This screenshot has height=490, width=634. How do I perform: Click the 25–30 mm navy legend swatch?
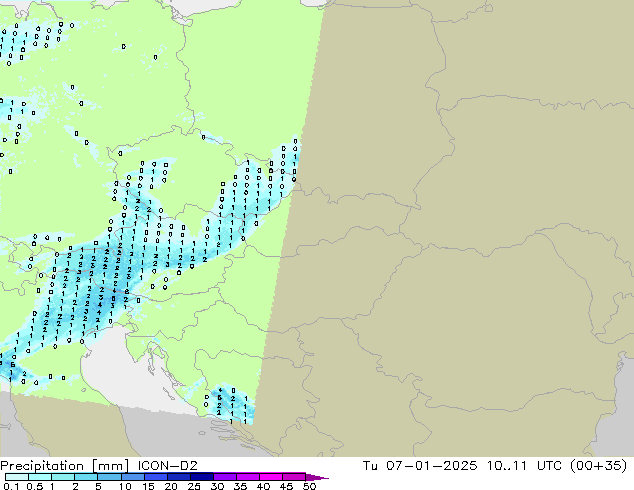201,477
